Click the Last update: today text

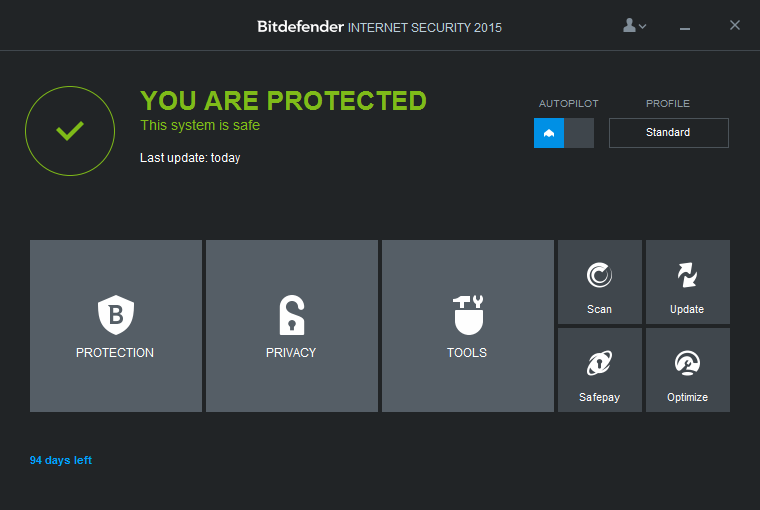point(190,158)
